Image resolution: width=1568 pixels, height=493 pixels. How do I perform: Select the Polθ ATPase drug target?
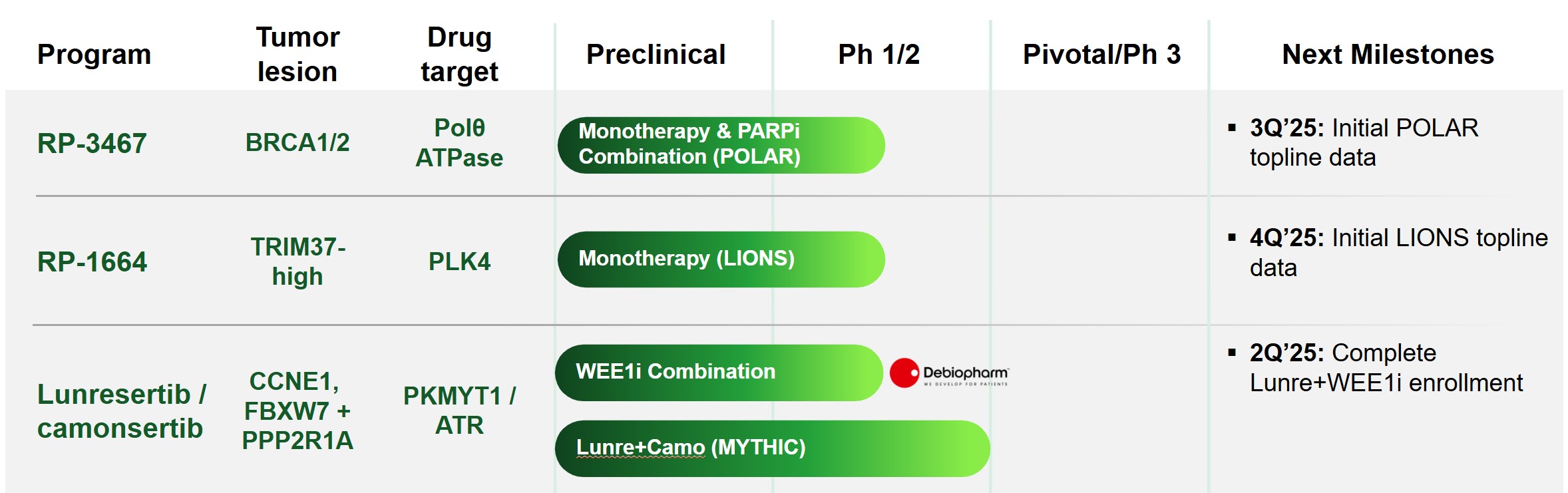pyautogui.click(x=459, y=142)
